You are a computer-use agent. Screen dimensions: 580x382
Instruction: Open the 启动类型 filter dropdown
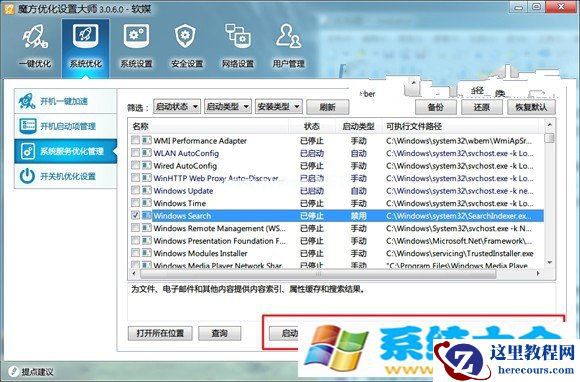coord(227,107)
